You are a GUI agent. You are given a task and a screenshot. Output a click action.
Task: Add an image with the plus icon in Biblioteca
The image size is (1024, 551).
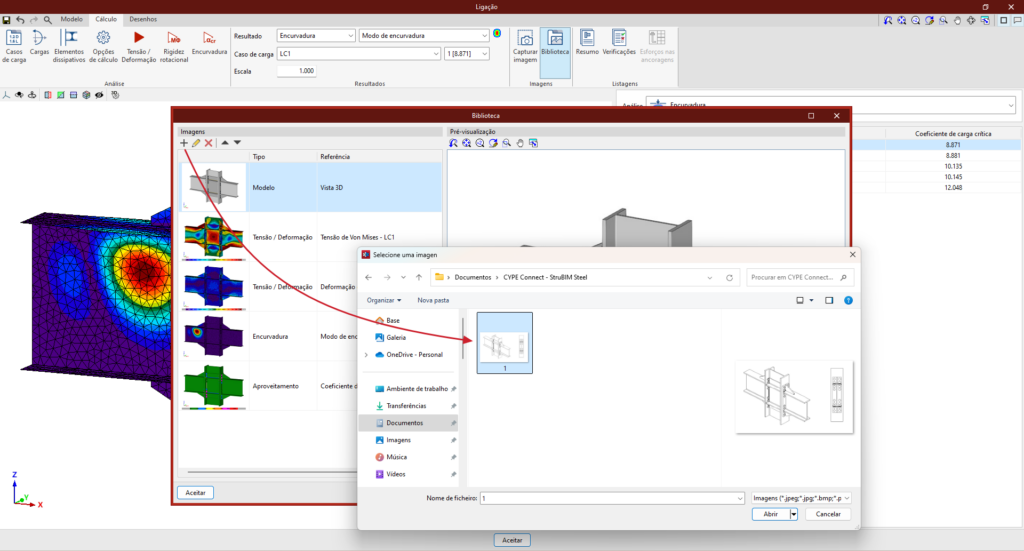tap(184, 143)
